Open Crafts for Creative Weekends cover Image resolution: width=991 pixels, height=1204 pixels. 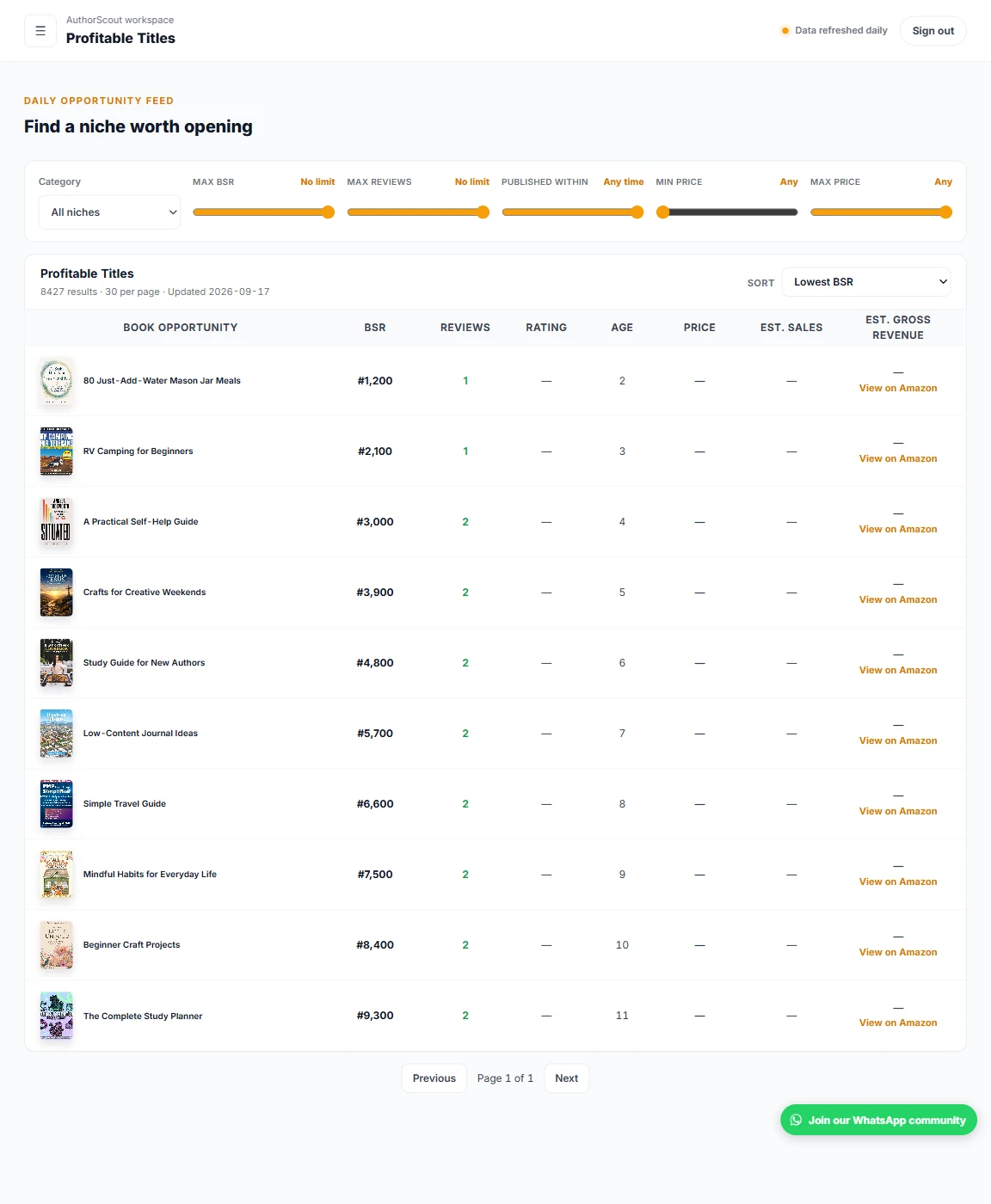(x=57, y=593)
